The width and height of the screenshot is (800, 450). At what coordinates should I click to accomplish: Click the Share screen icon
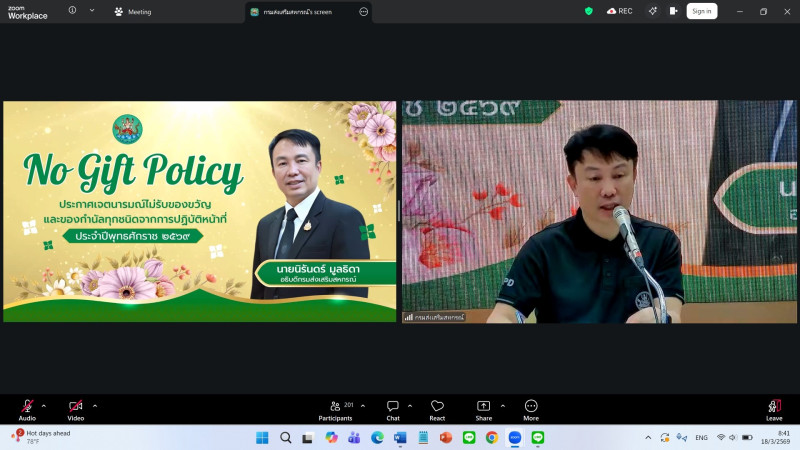pyautogui.click(x=483, y=408)
